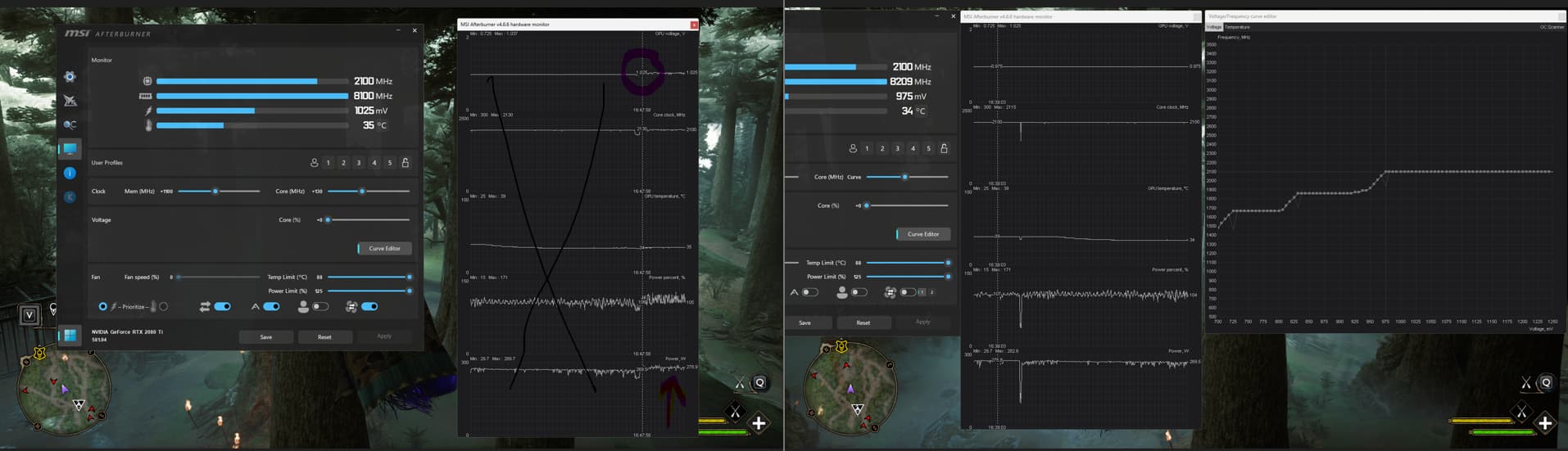The width and height of the screenshot is (1568, 451).
Task: Select temperature prioritize radio button
Action: pyautogui.click(x=164, y=307)
